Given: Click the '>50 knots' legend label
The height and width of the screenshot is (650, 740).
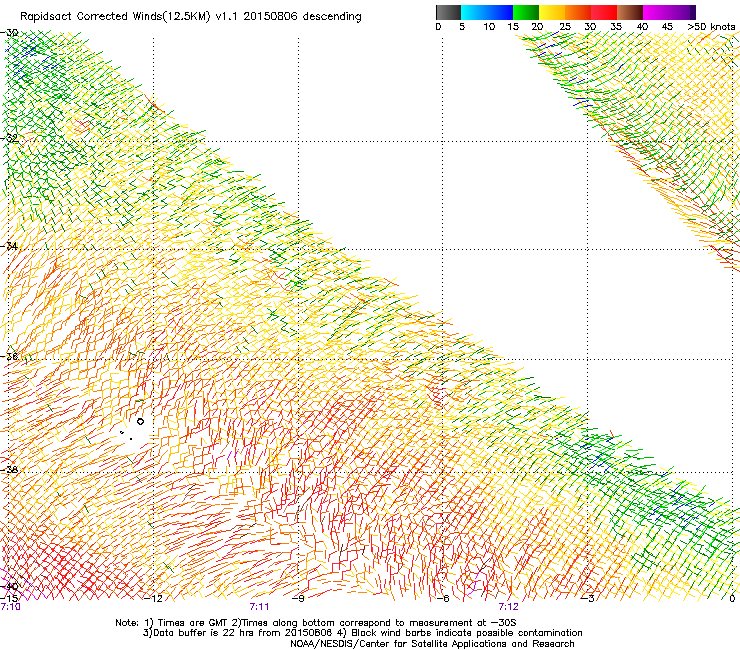Looking at the screenshot, I should pyautogui.click(x=711, y=27).
